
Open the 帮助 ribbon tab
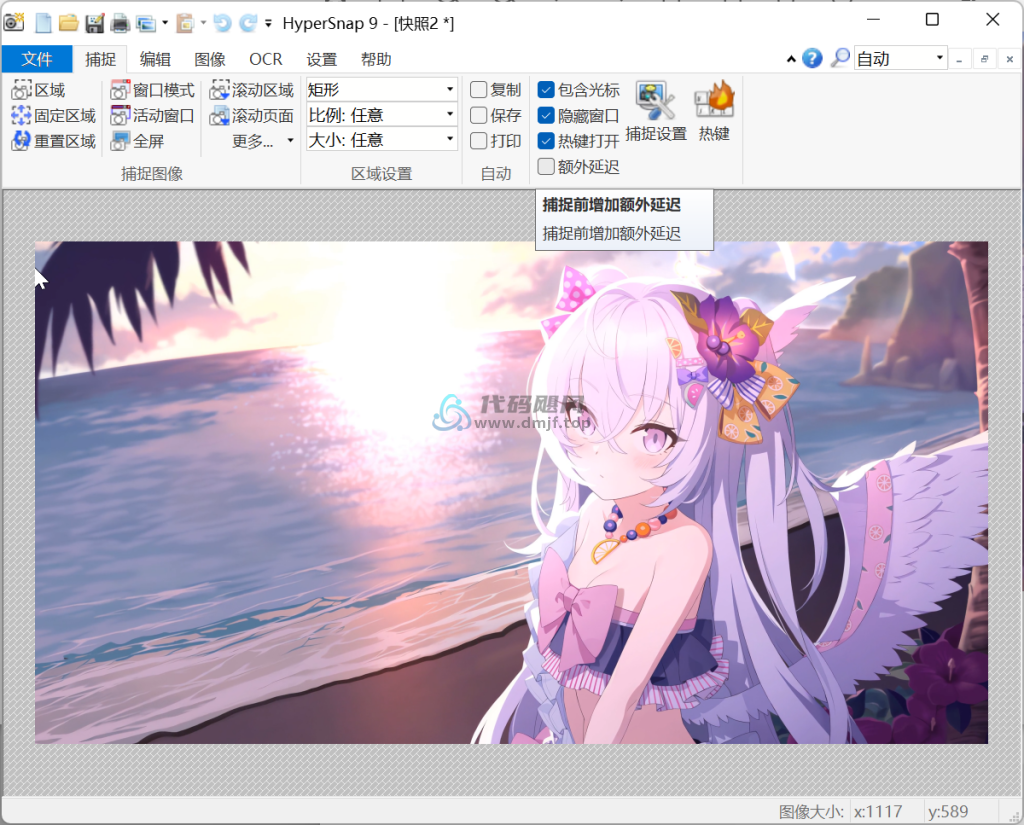(x=376, y=59)
